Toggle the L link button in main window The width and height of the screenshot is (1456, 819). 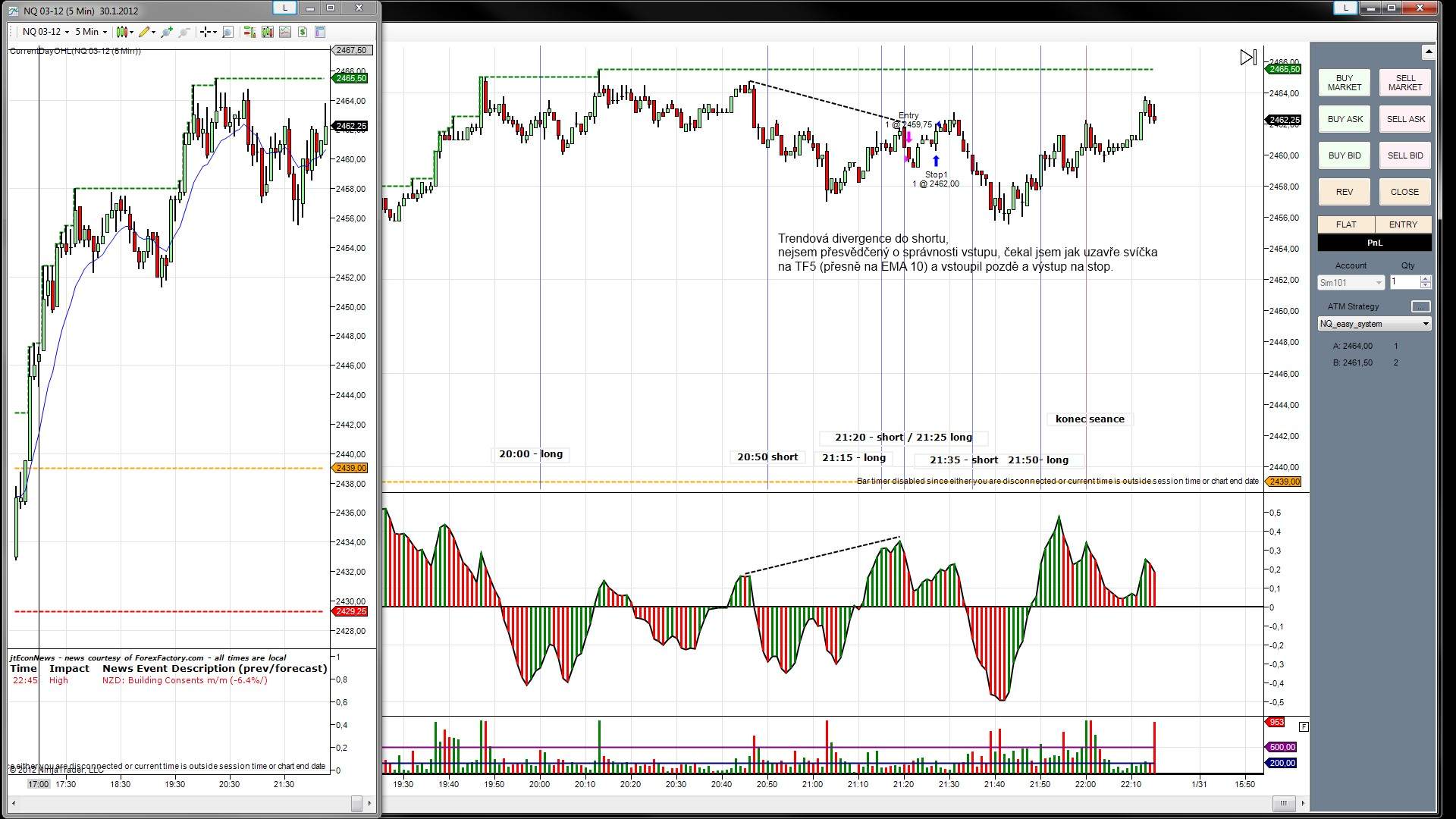point(1345,8)
